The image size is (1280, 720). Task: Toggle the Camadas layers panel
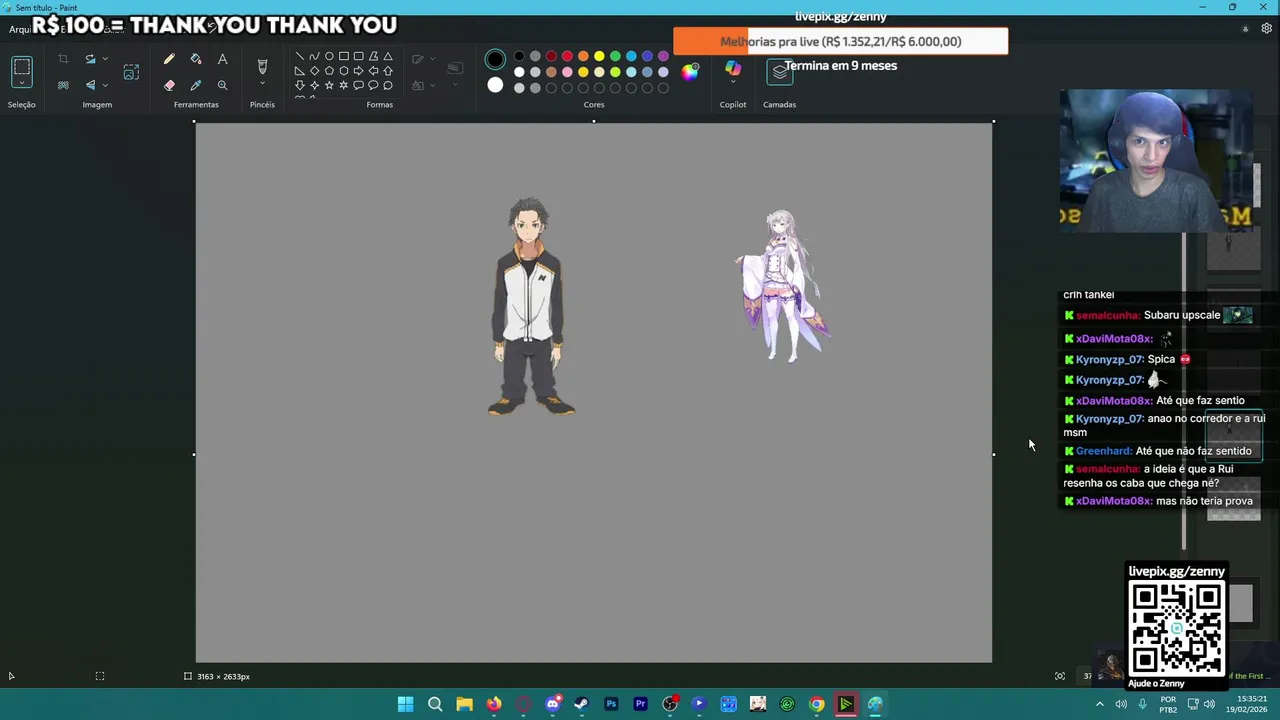(779, 72)
